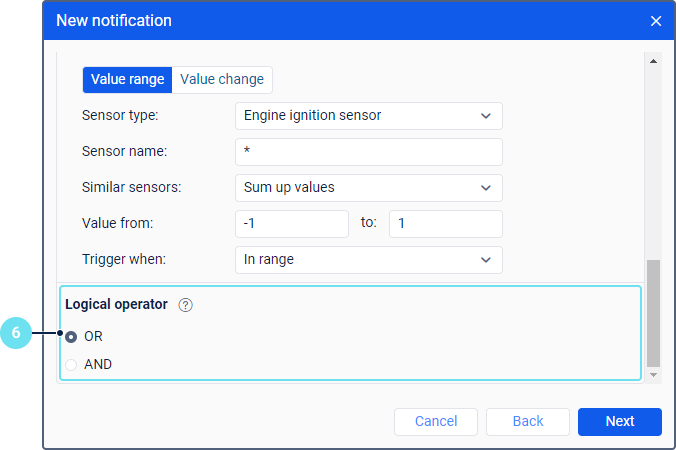Image resolution: width=676 pixels, height=450 pixels.
Task: Select the OR logical operator
Action: [71, 337]
